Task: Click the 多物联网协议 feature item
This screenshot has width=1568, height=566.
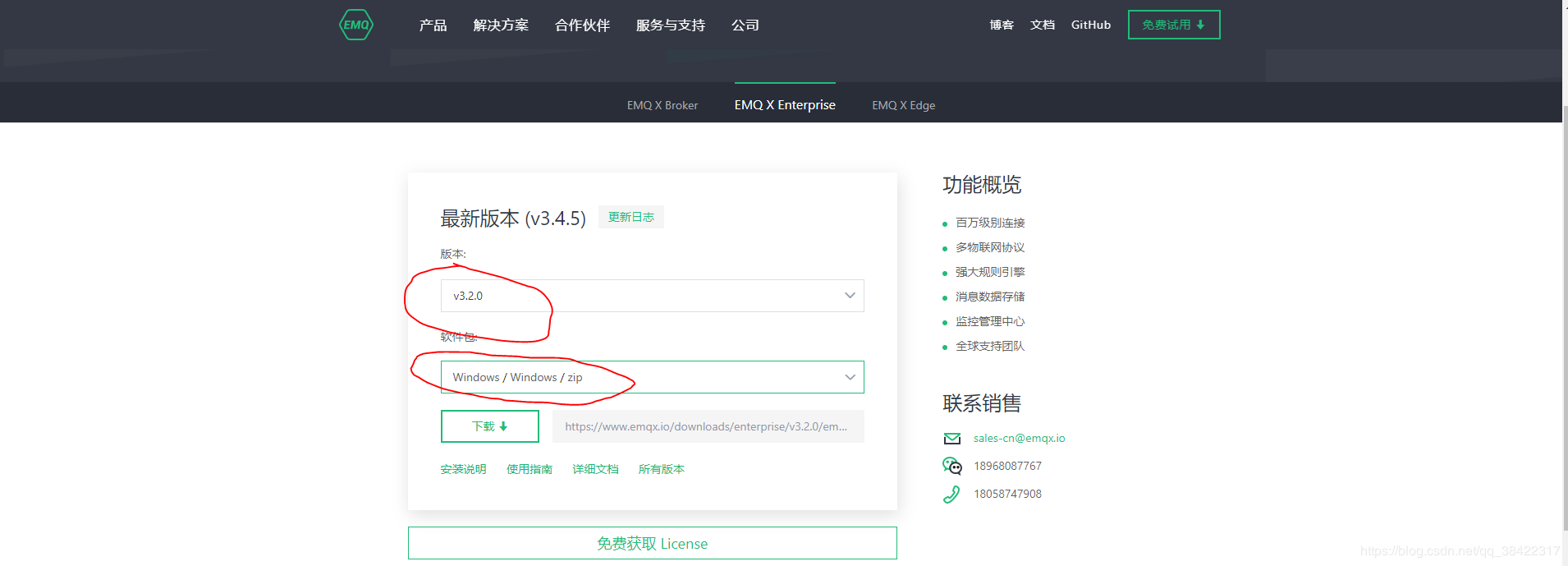Action: tap(990, 247)
